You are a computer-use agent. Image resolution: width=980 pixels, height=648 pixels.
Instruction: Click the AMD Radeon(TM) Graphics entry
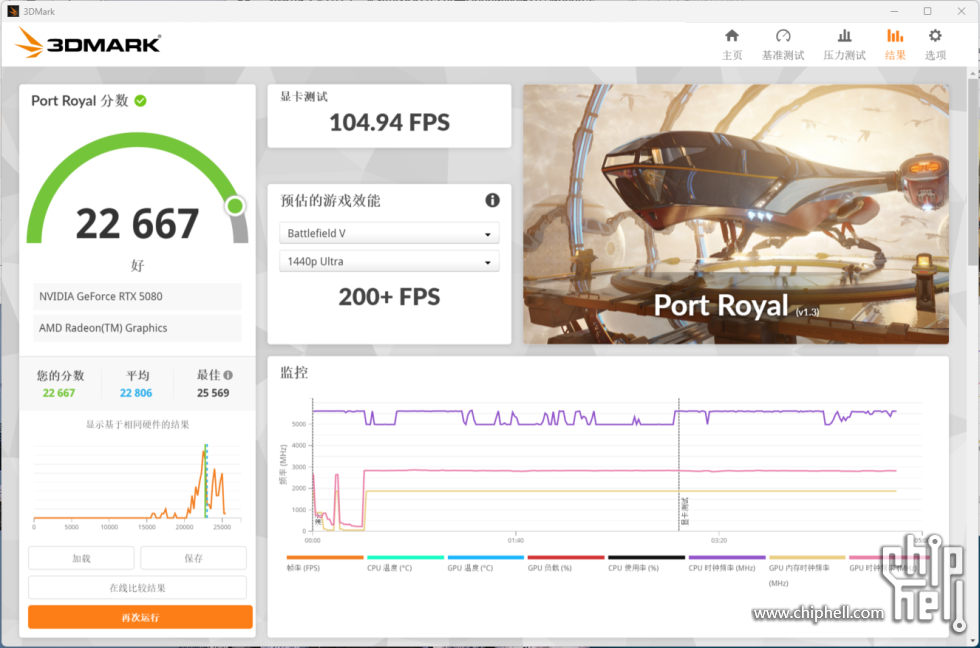point(137,327)
